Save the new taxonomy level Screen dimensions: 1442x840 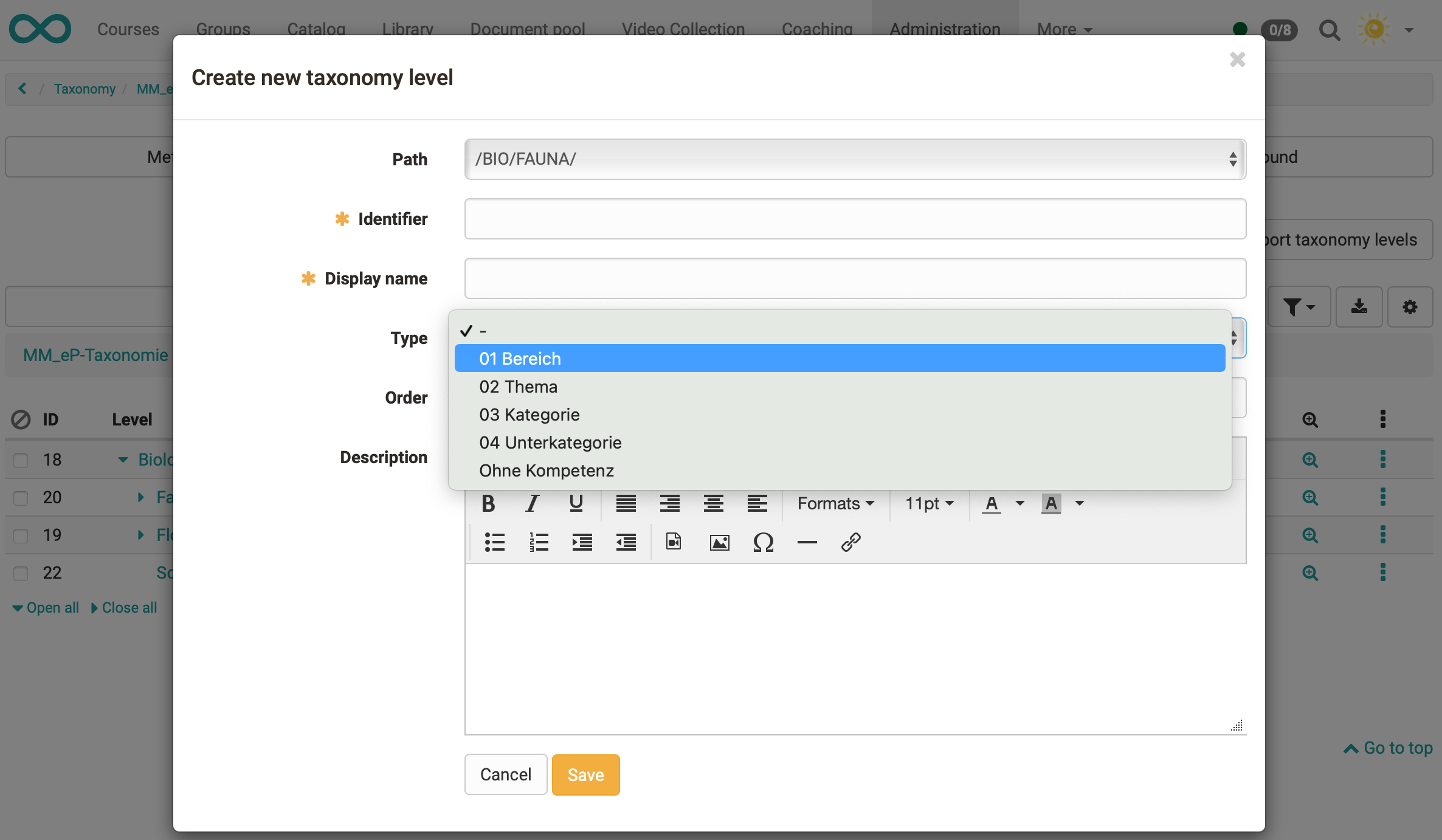585,774
